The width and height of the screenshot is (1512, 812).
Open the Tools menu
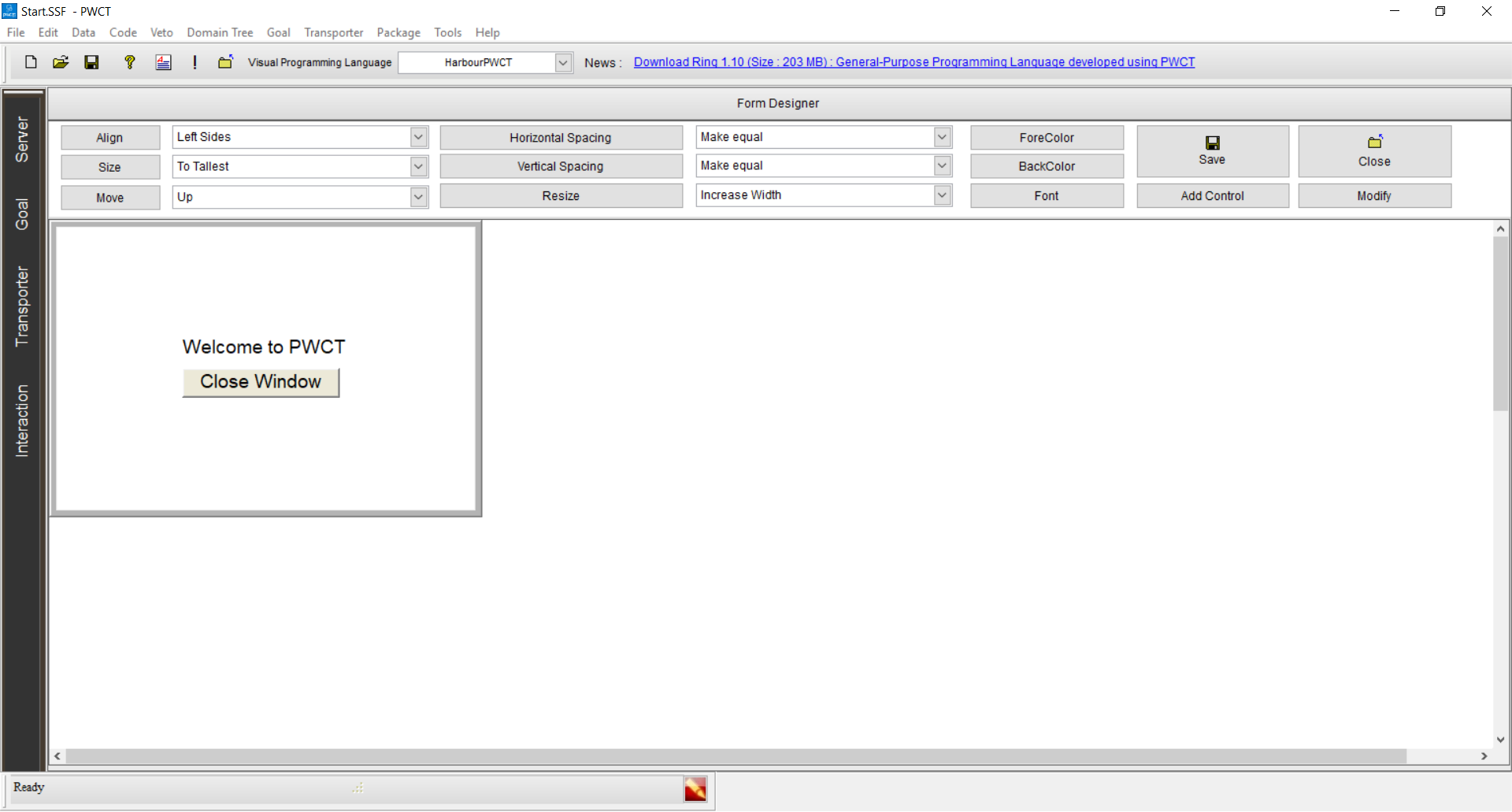click(x=448, y=32)
